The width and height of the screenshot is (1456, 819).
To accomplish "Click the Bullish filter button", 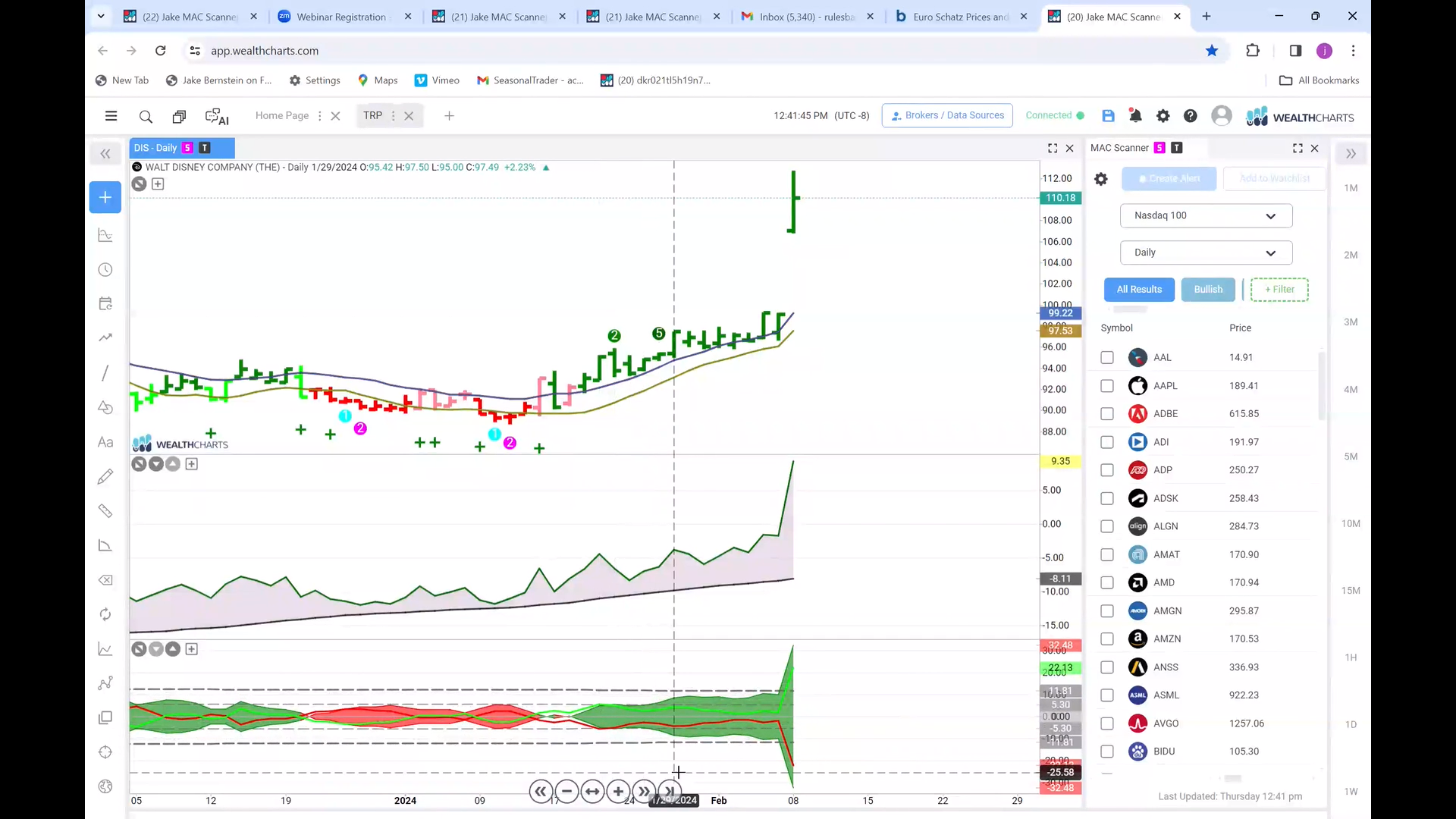I will [x=1208, y=290].
